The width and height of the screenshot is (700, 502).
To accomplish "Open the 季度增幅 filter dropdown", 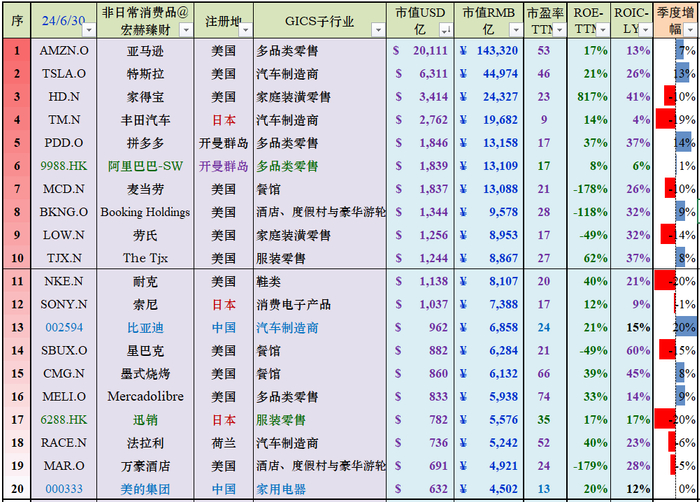I will point(691,30).
